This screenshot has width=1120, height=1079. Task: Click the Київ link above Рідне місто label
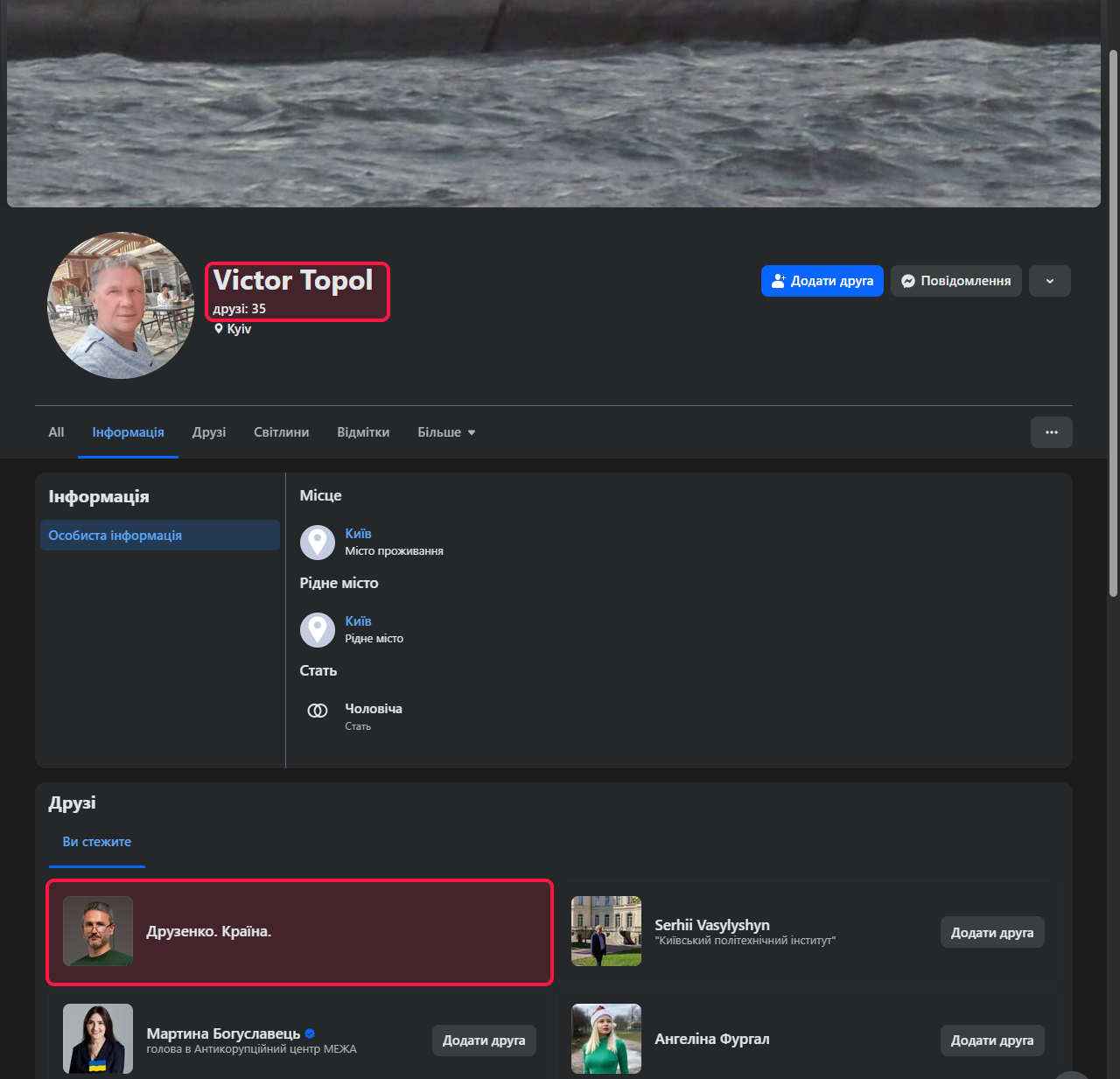(x=358, y=621)
